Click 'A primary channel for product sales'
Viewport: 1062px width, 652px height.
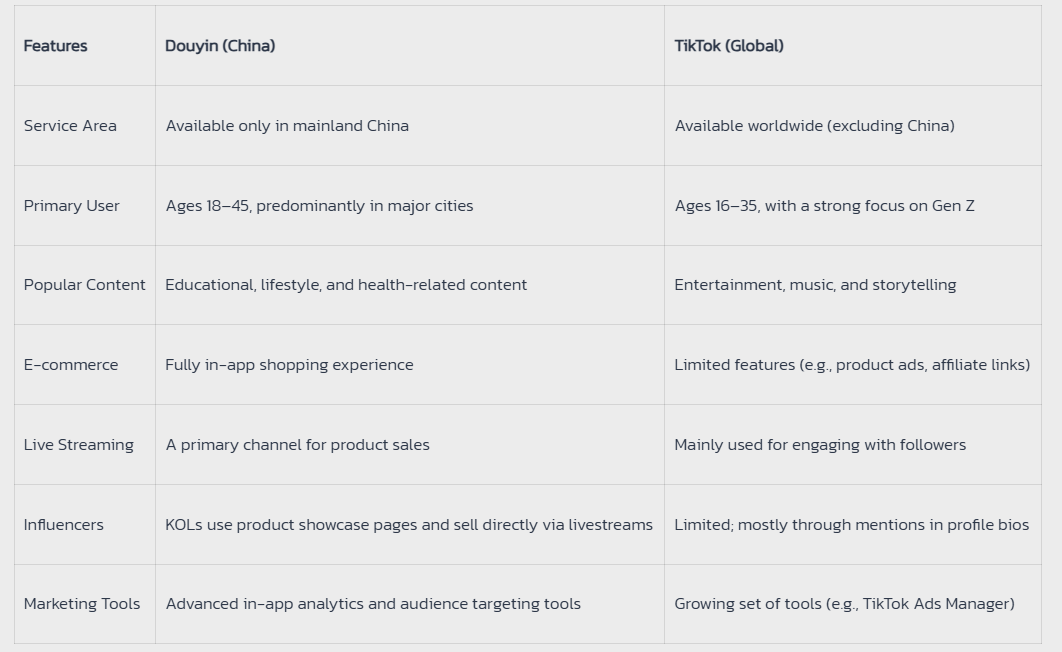297,445
